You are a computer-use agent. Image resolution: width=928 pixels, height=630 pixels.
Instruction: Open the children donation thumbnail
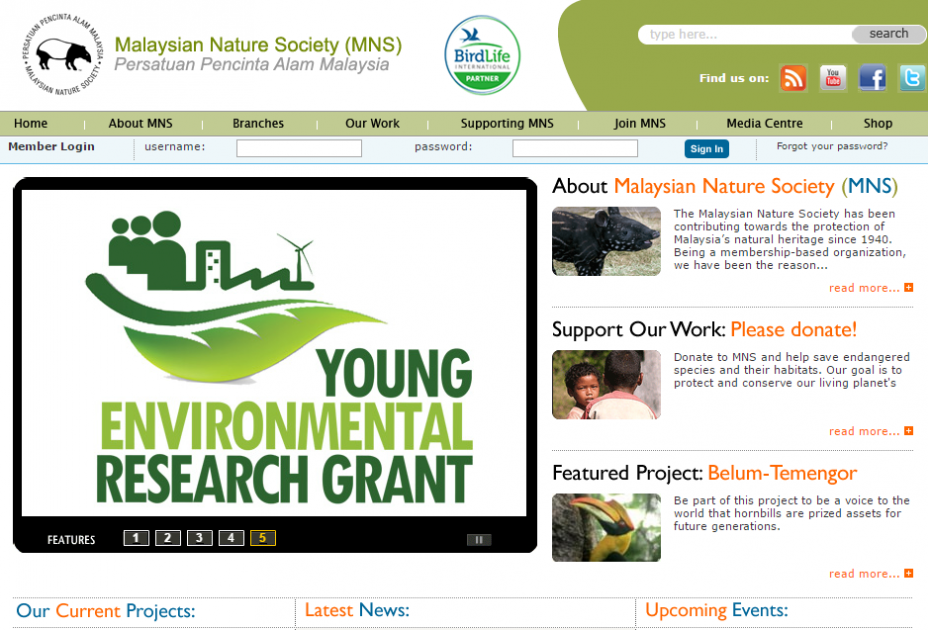tap(606, 384)
